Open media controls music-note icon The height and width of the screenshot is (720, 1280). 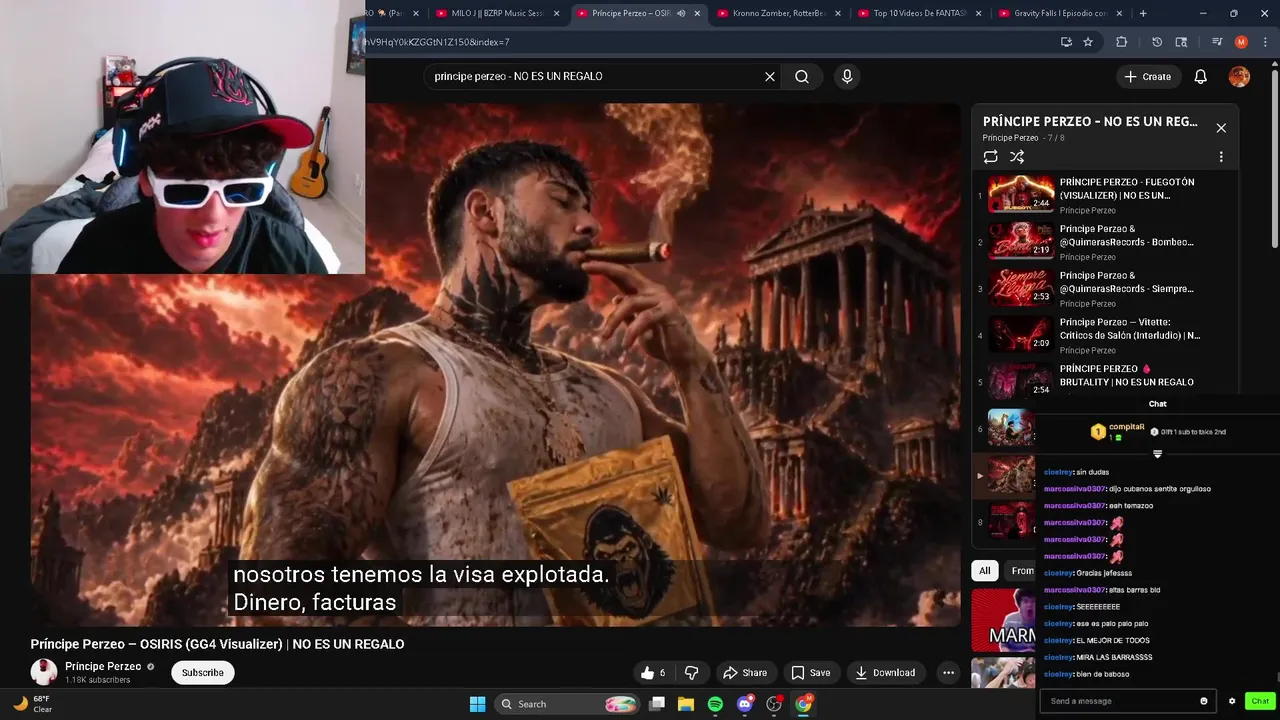(x=1217, y=42)
